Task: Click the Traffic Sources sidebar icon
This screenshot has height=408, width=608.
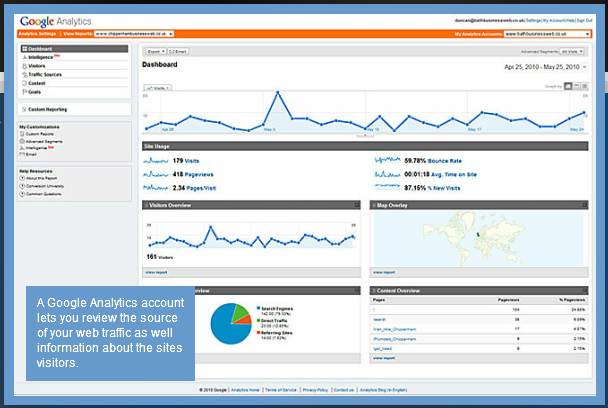Action: (x=24, y=74)
